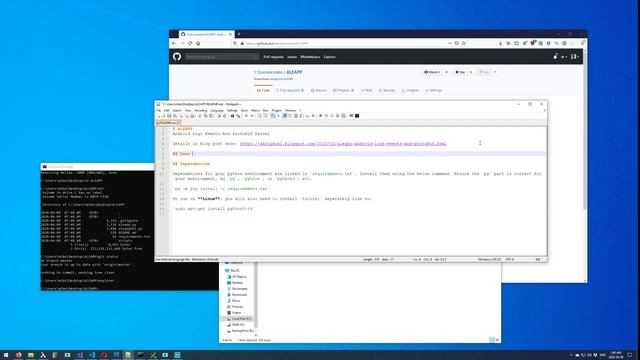This screenshot has height=360, width=640.
Task: Open Pull requests in GitHub header
Action: 273,57
